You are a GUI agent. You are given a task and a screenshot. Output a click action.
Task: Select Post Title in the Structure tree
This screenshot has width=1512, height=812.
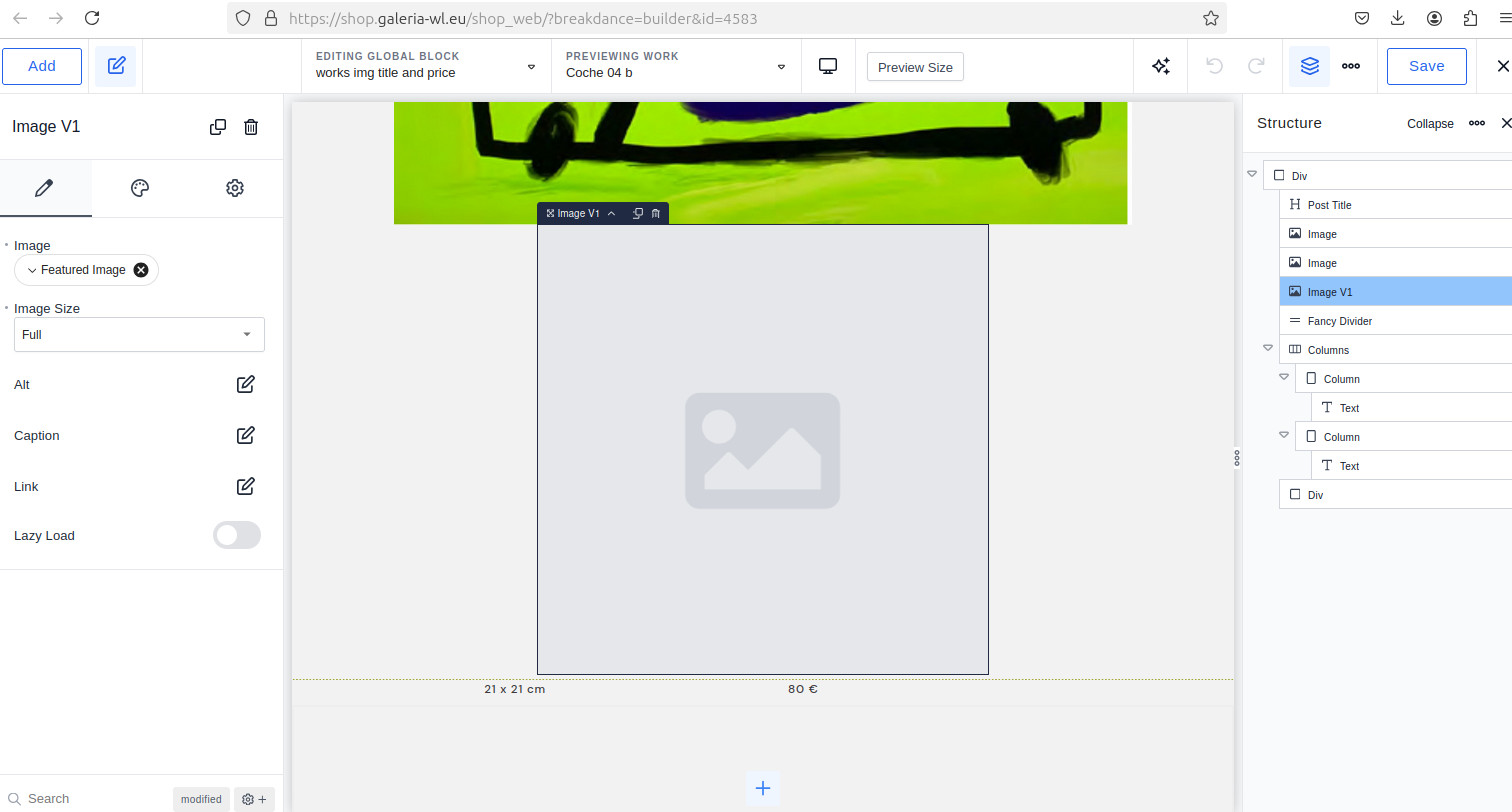(1396, 205)
